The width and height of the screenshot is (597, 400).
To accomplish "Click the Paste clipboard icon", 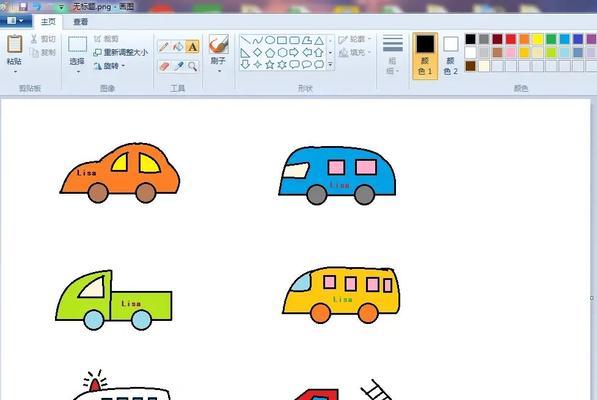I will [x=14, y=44].
